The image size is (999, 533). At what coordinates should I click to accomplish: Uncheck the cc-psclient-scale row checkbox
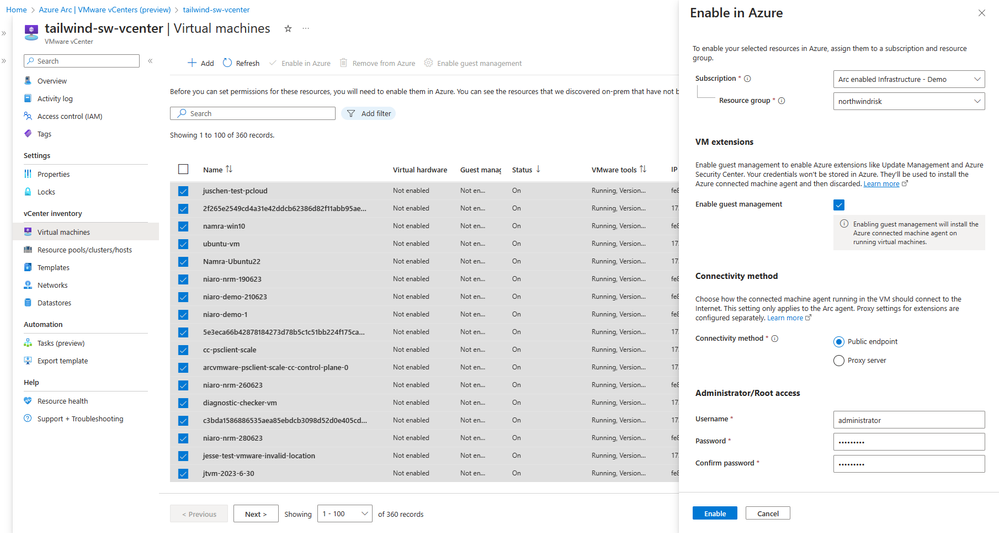(183, 350)
